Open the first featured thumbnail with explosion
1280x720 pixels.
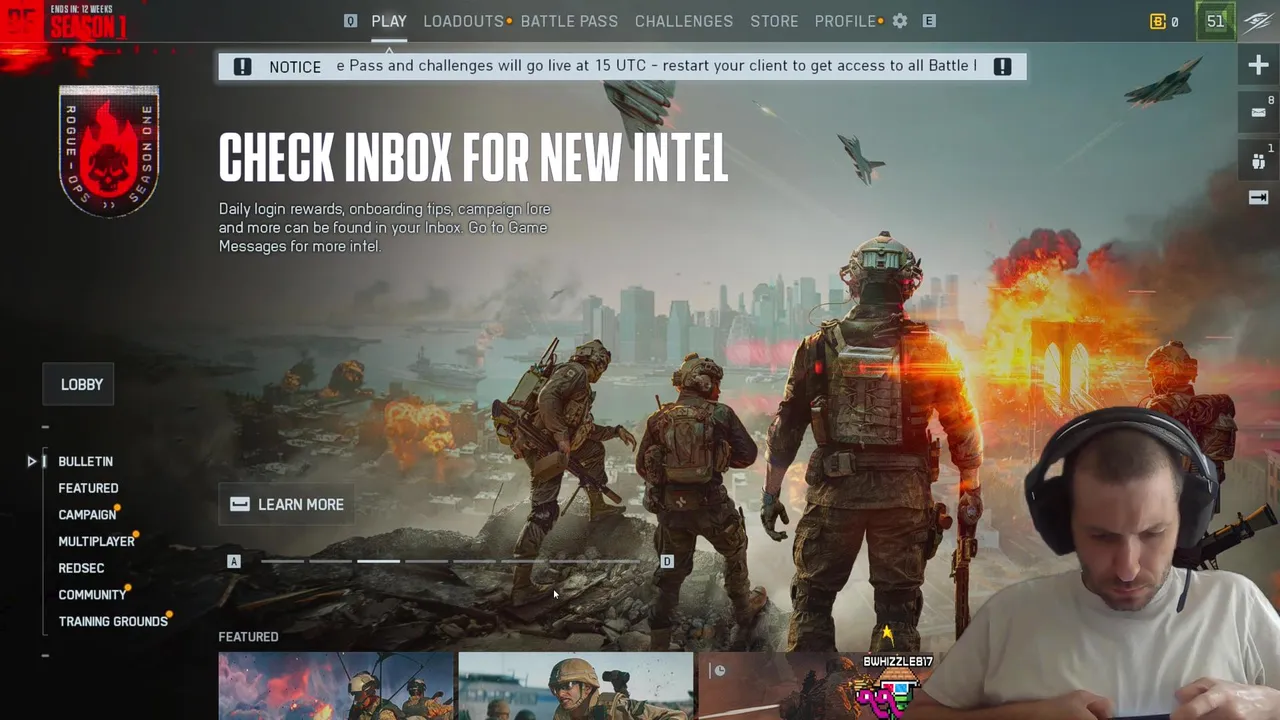(x=336, y=686)
